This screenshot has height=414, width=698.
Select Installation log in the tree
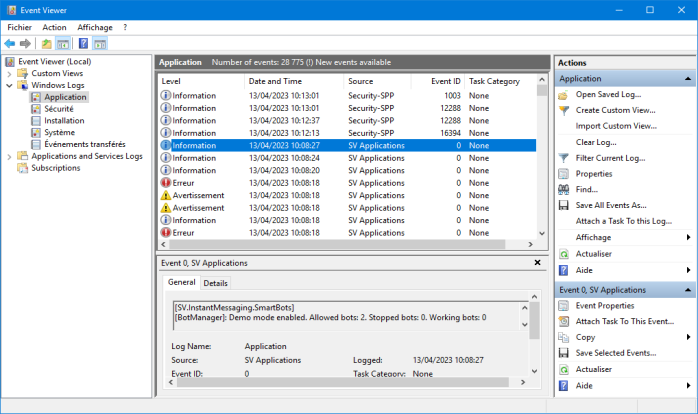coord(64,121)
